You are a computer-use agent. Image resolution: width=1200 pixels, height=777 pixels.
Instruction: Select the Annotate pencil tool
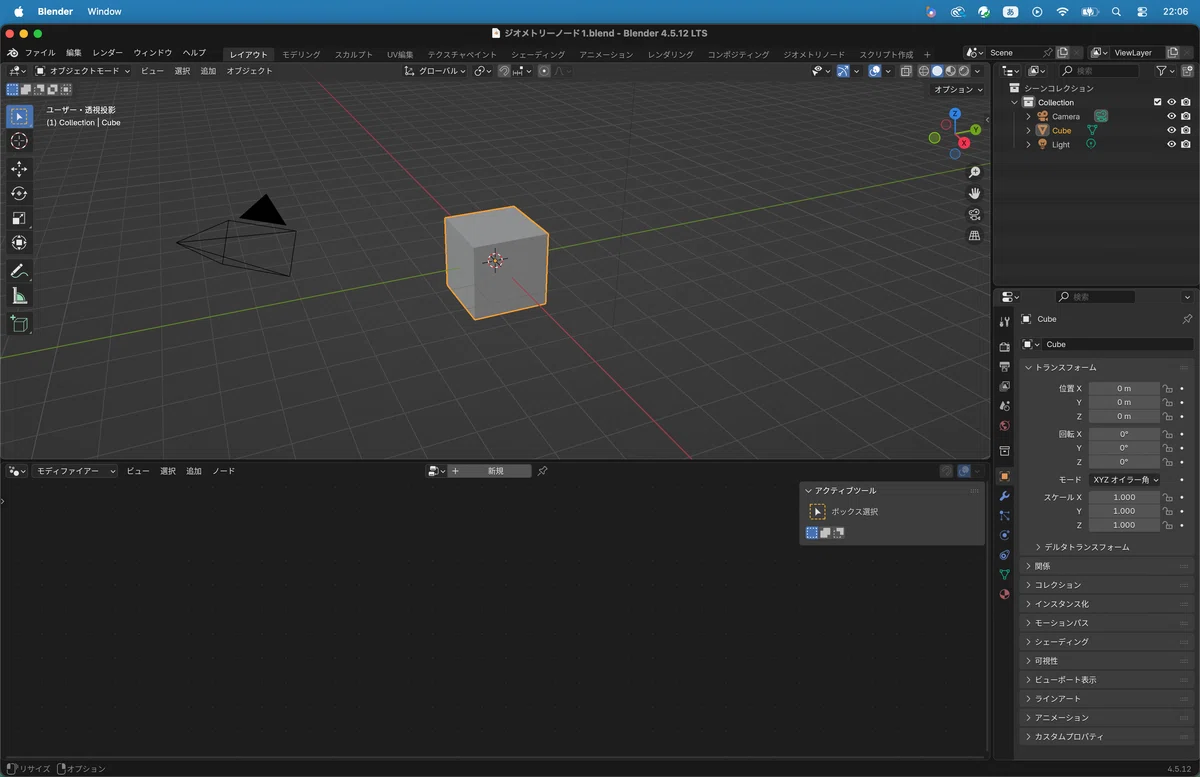19,271
